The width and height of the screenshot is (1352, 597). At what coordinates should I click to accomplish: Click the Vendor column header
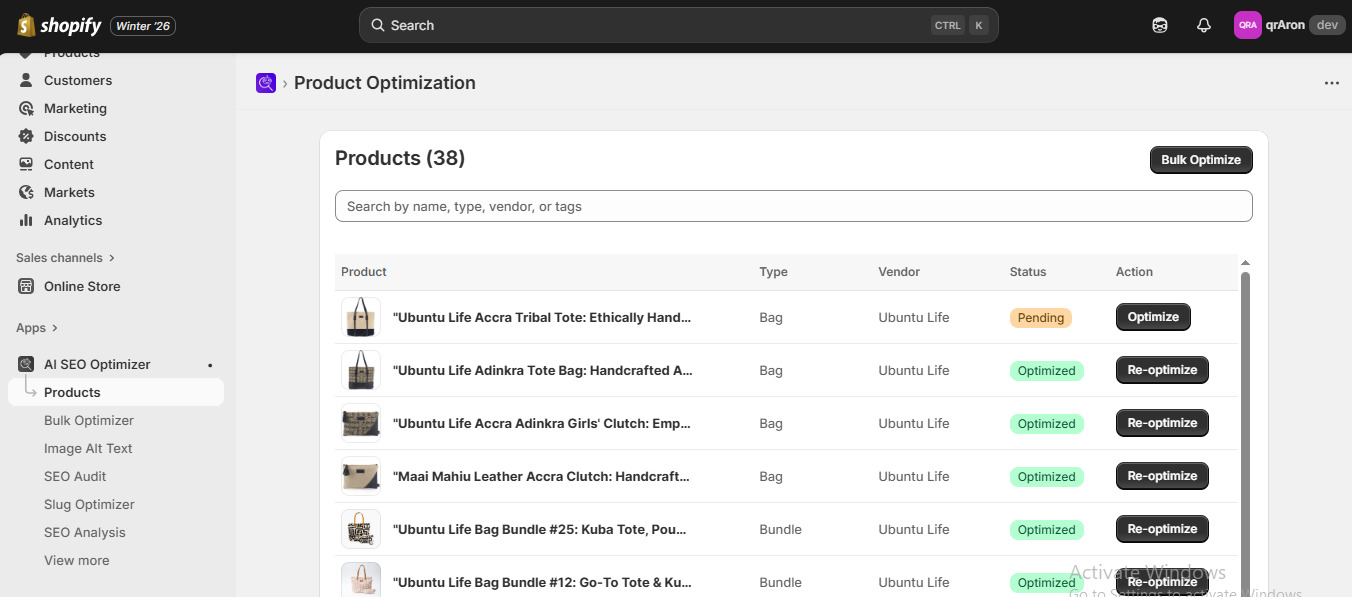(899, 272)
